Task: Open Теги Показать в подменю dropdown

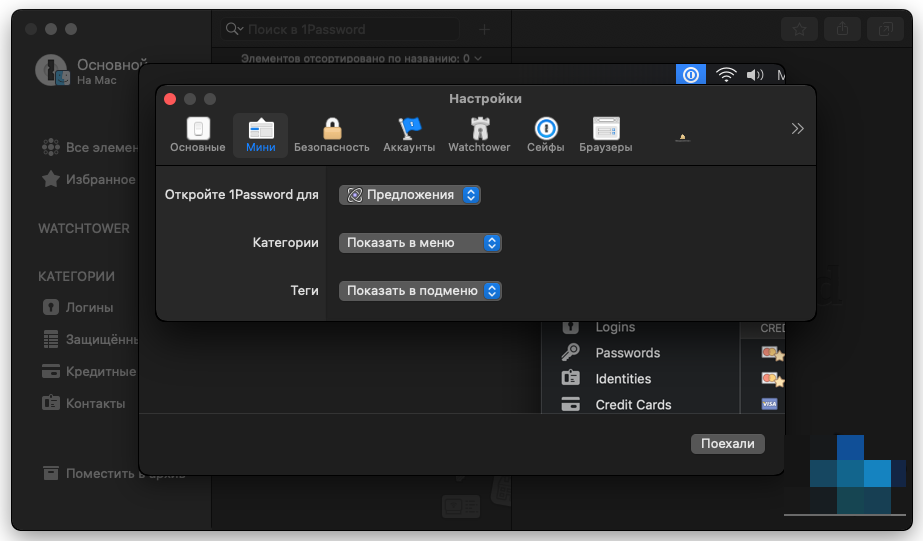Action: click(x=420, y=291)
